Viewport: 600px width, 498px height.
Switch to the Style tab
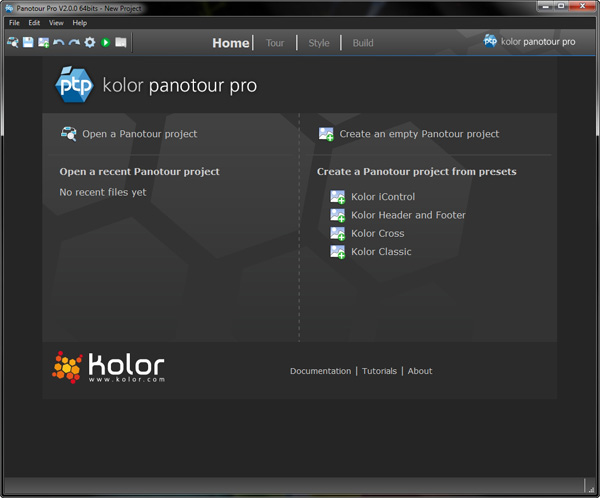click(318, 43)
